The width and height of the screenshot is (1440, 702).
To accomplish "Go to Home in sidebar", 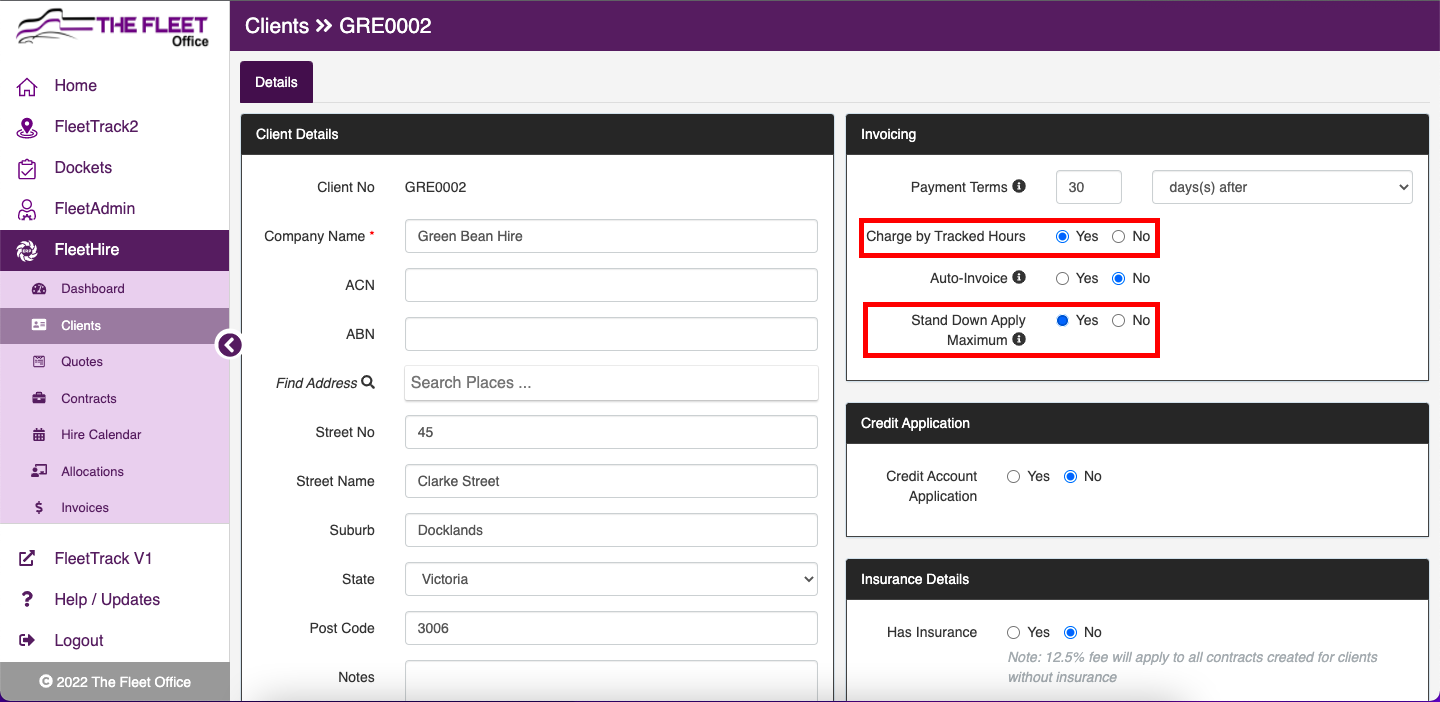I will tap(76, 86).
